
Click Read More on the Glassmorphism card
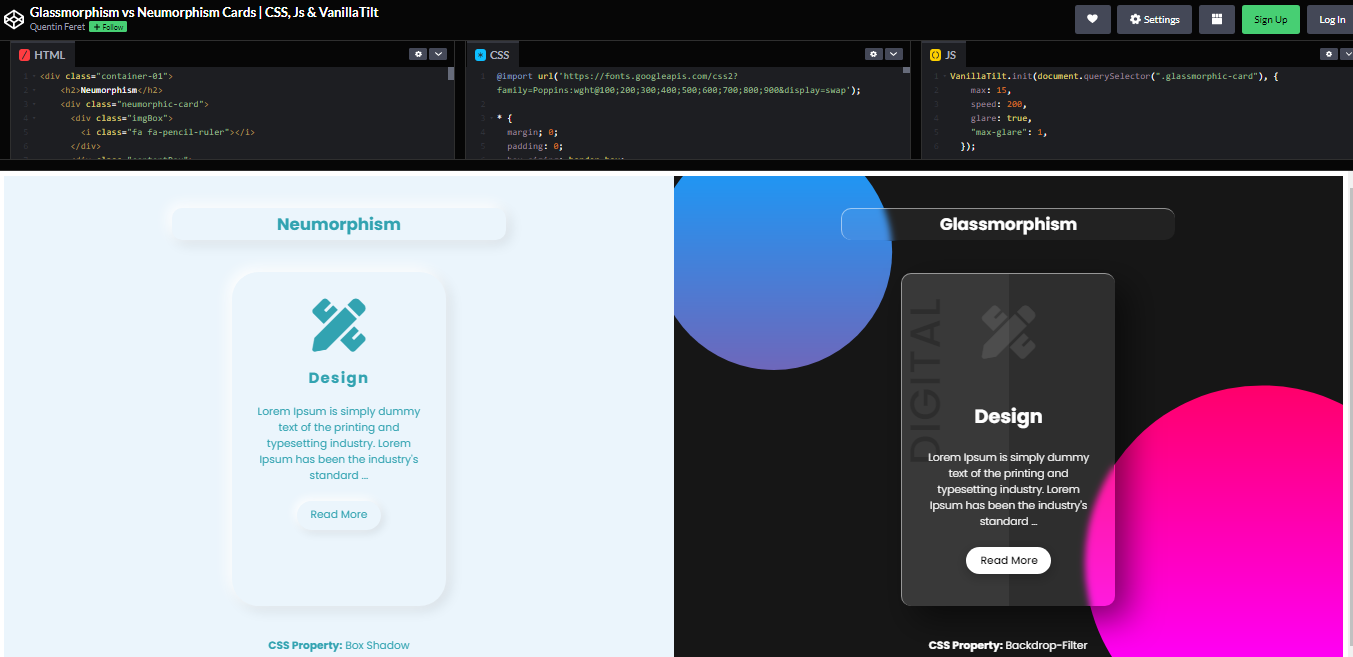1008,560
